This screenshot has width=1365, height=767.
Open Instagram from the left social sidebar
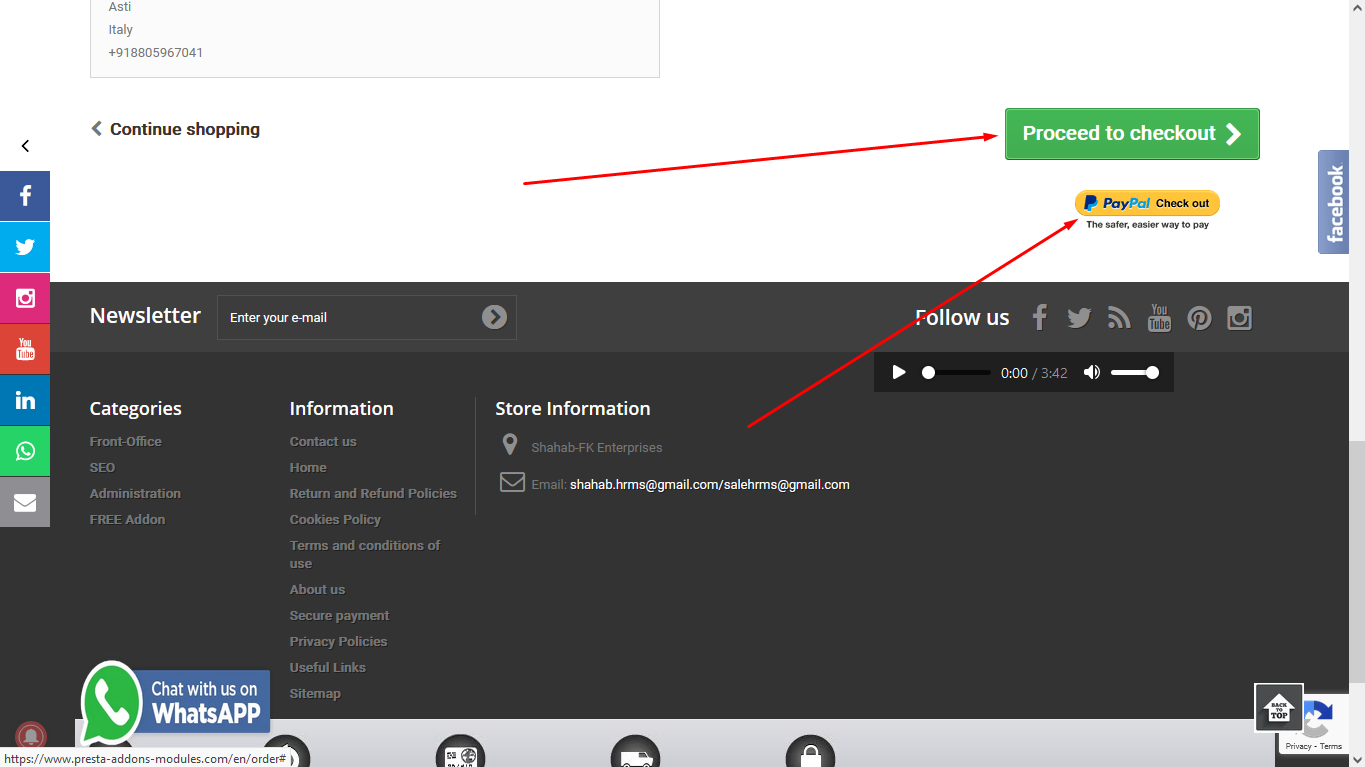25,298
